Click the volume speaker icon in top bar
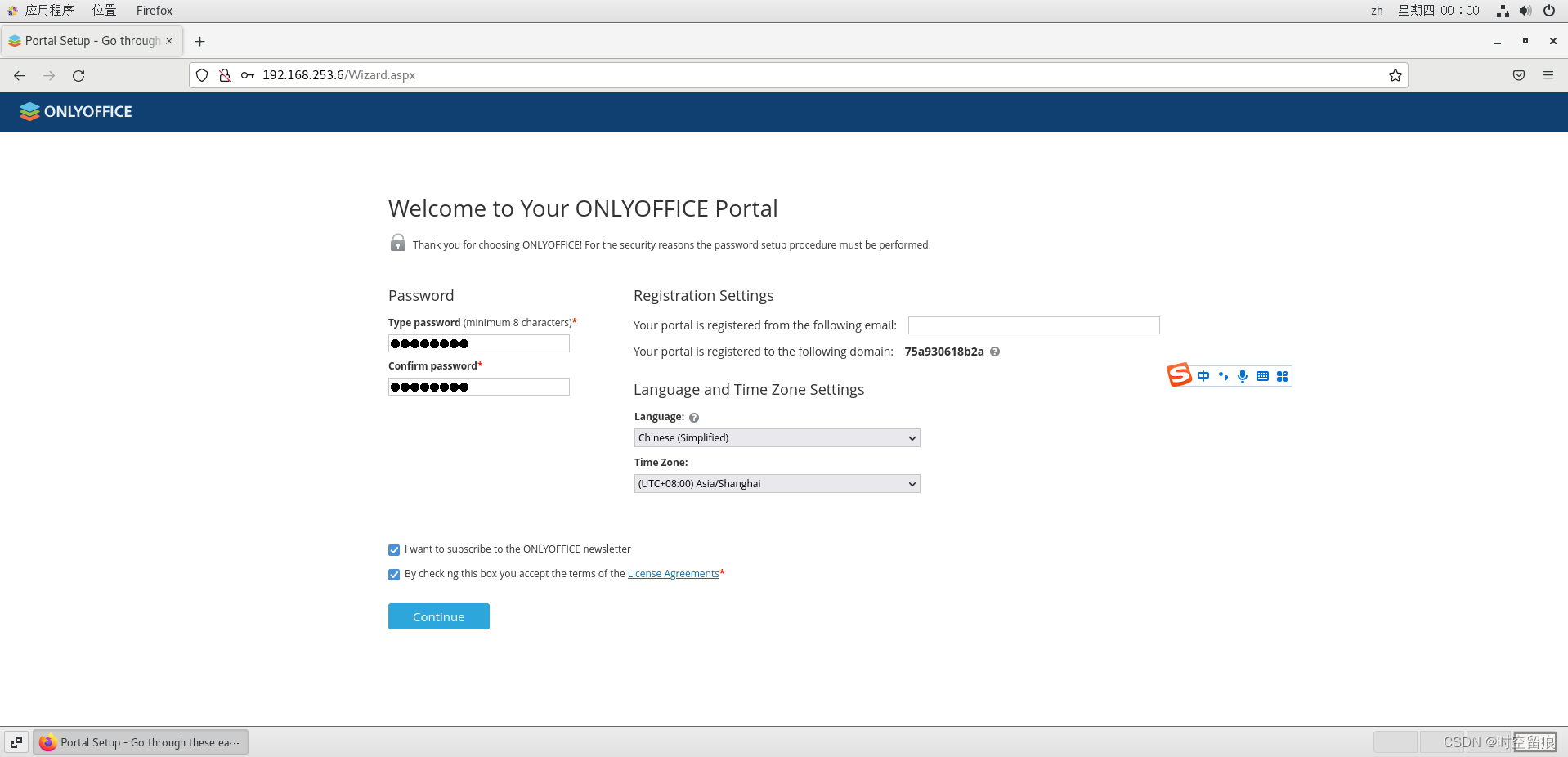Viewport: 1568px width, 757px height. tap(1525, 11)
